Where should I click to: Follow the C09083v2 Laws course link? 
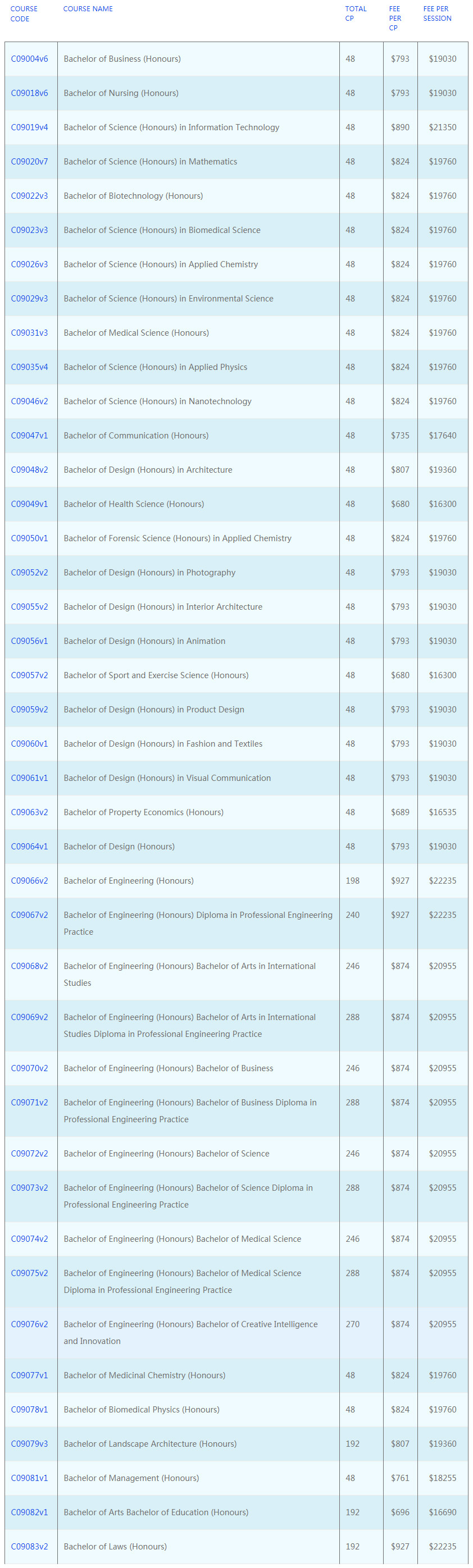point(29,1546)
